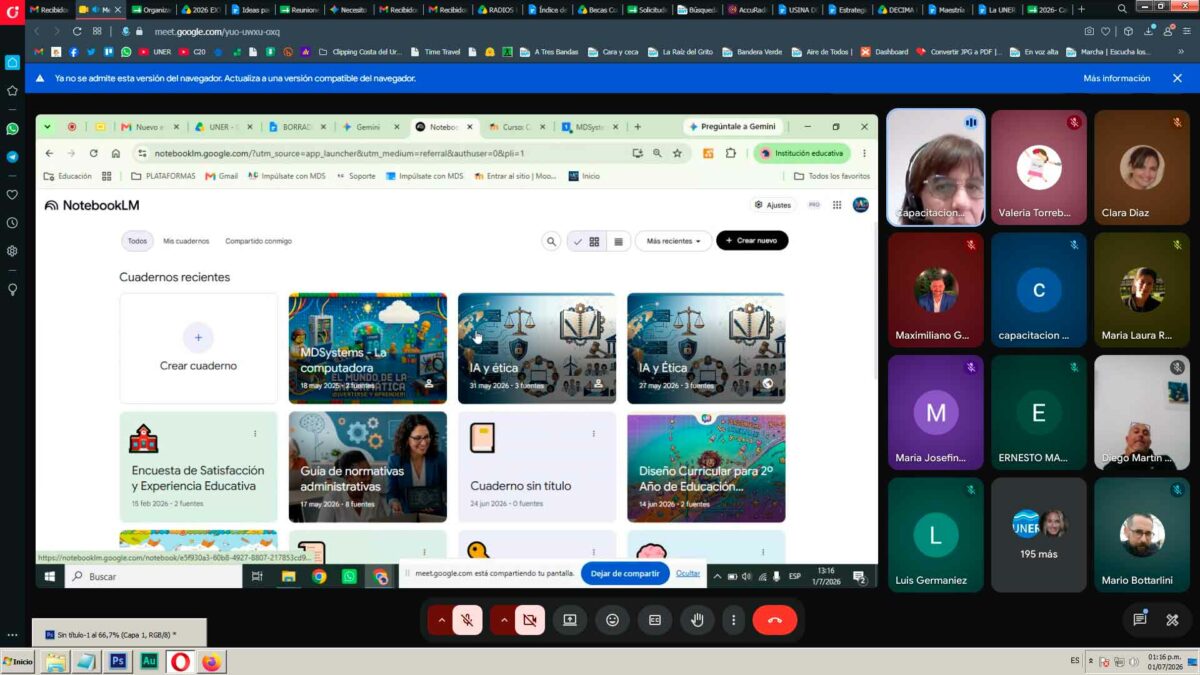This screenshot has width=1200, height=675.
Task: Click the NotebookLM search magnifier icon
Action: click(x=551, y=241)
